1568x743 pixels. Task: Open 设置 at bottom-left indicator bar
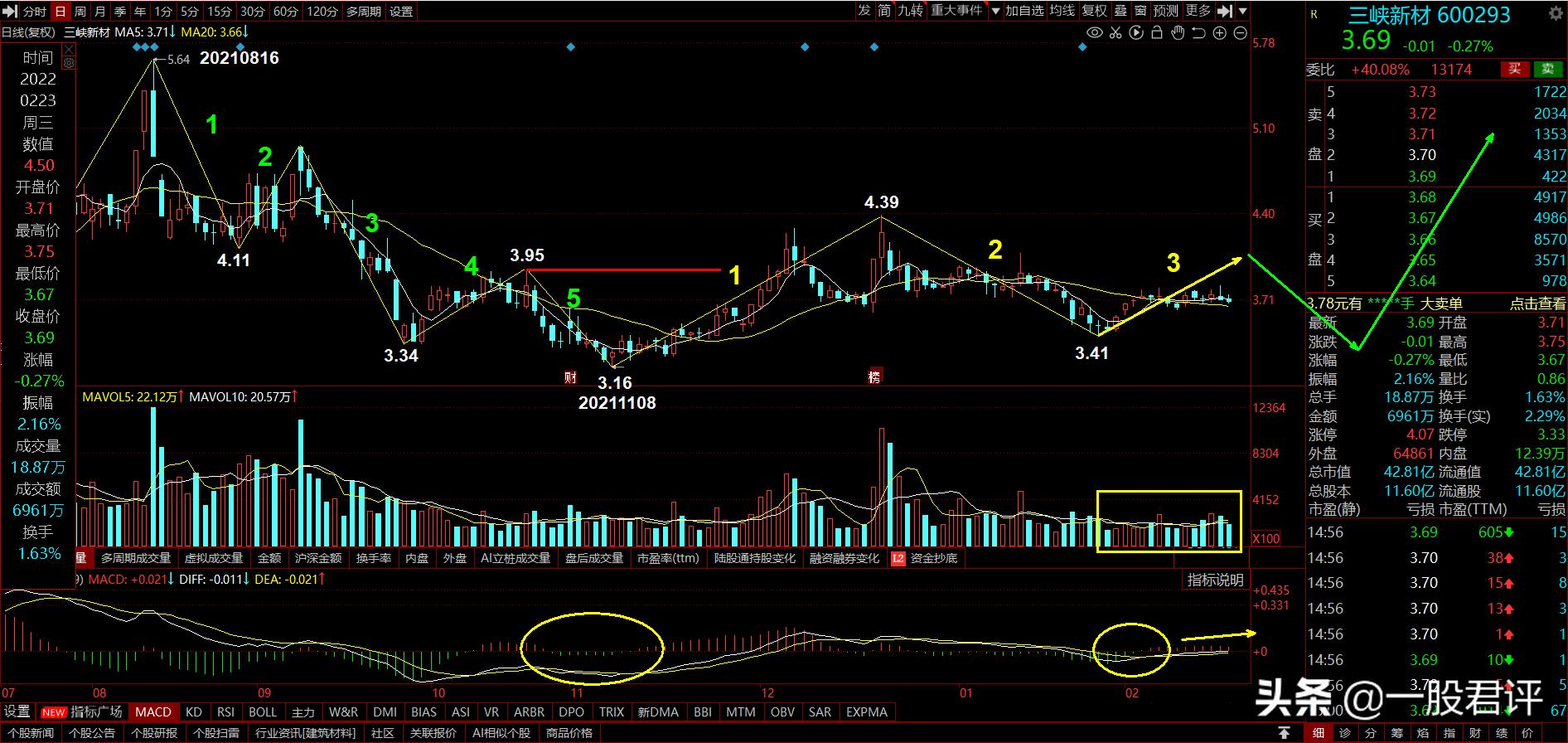pyautogui.click(x=17, y=711)
